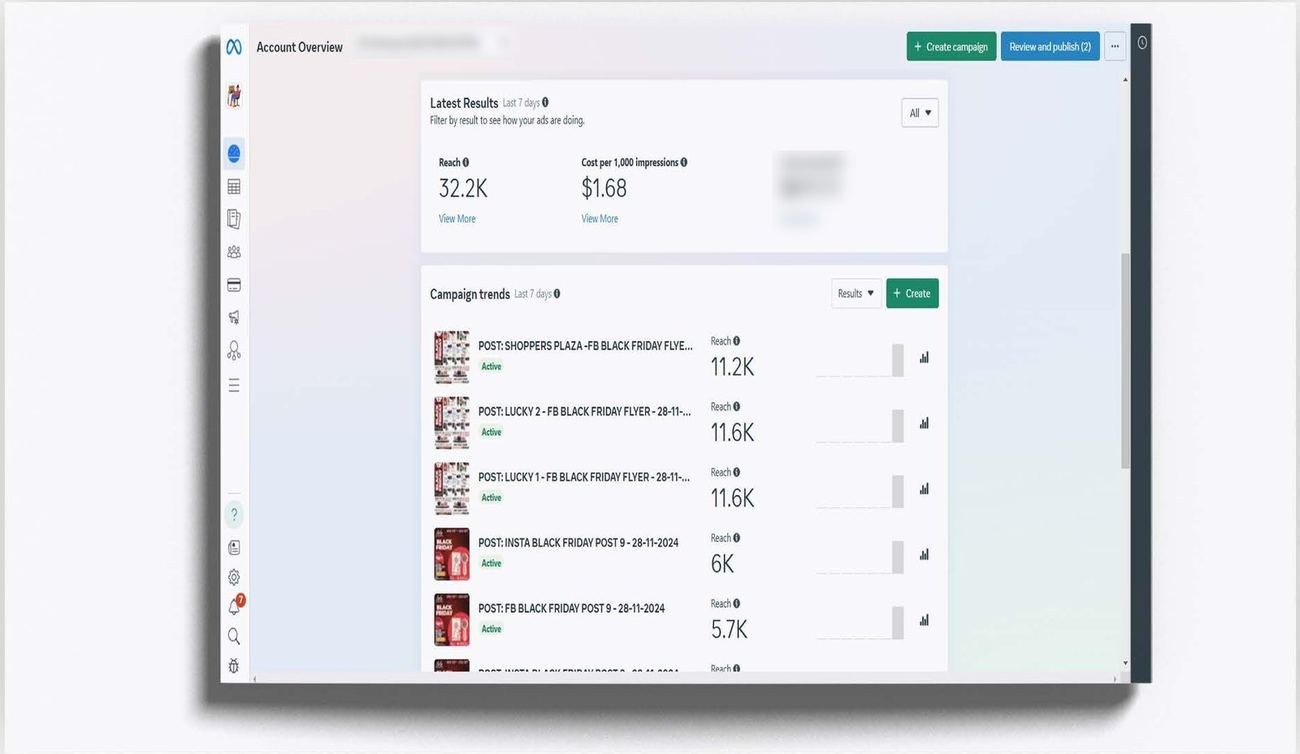Open Help question mark icon
This screenshot has height=754, width=1300.
(x=234, y=515)
